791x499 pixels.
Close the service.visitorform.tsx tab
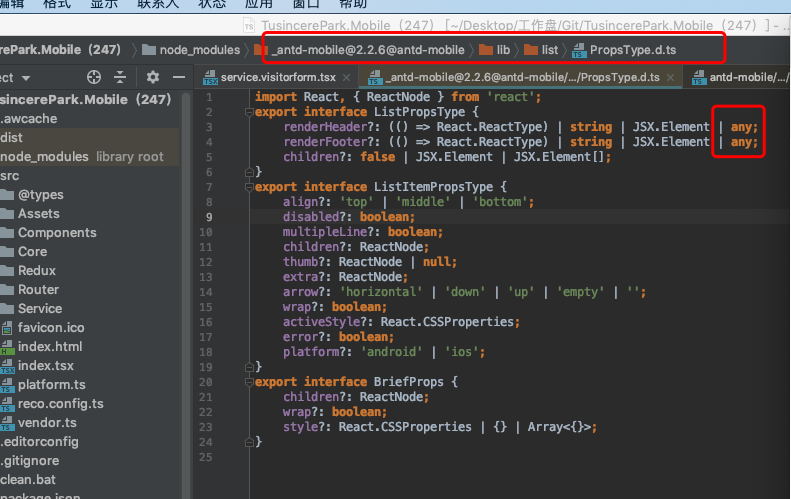click(347, 78)
